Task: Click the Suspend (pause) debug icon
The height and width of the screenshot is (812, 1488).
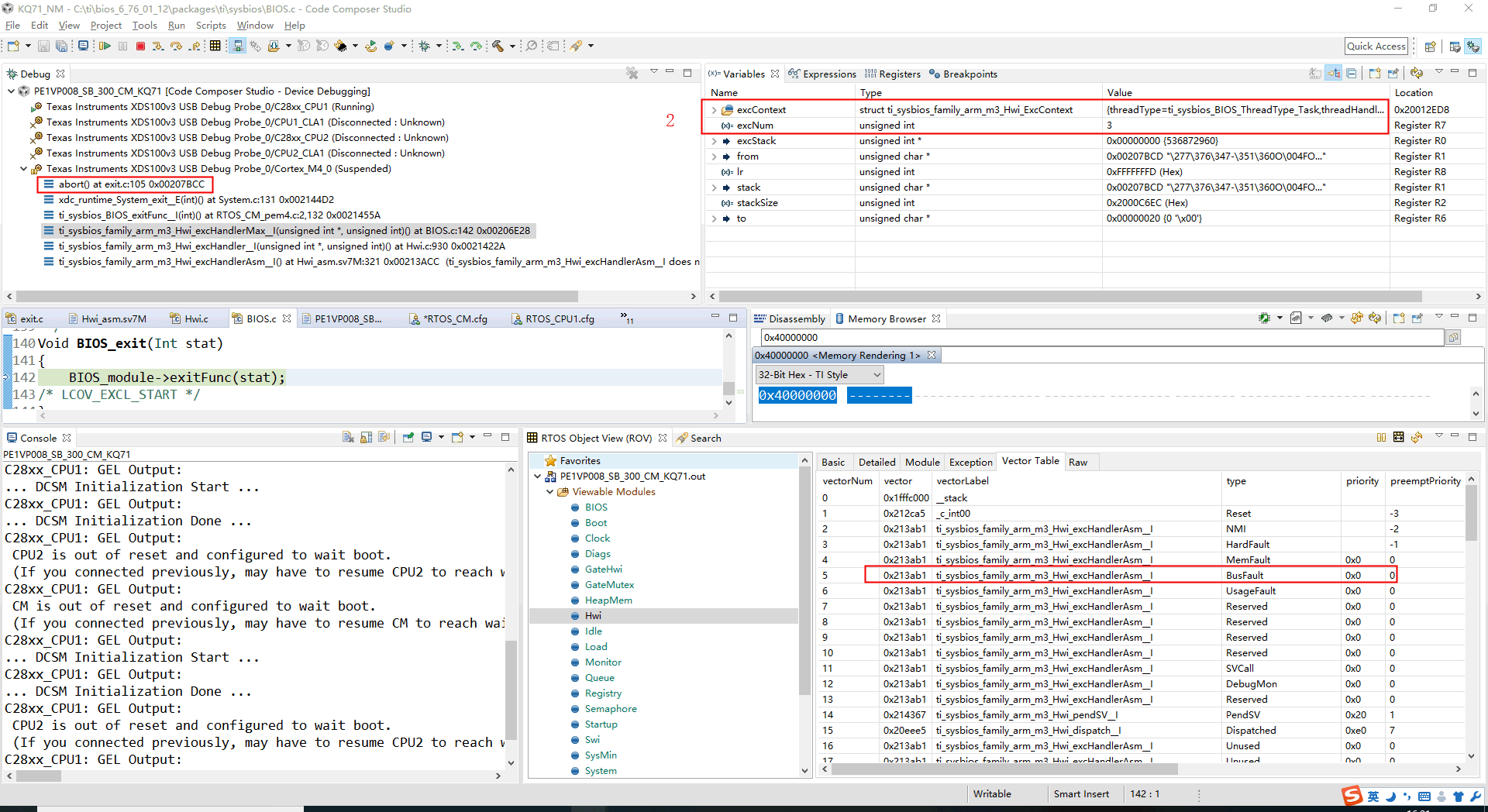Action: (122, 46)
